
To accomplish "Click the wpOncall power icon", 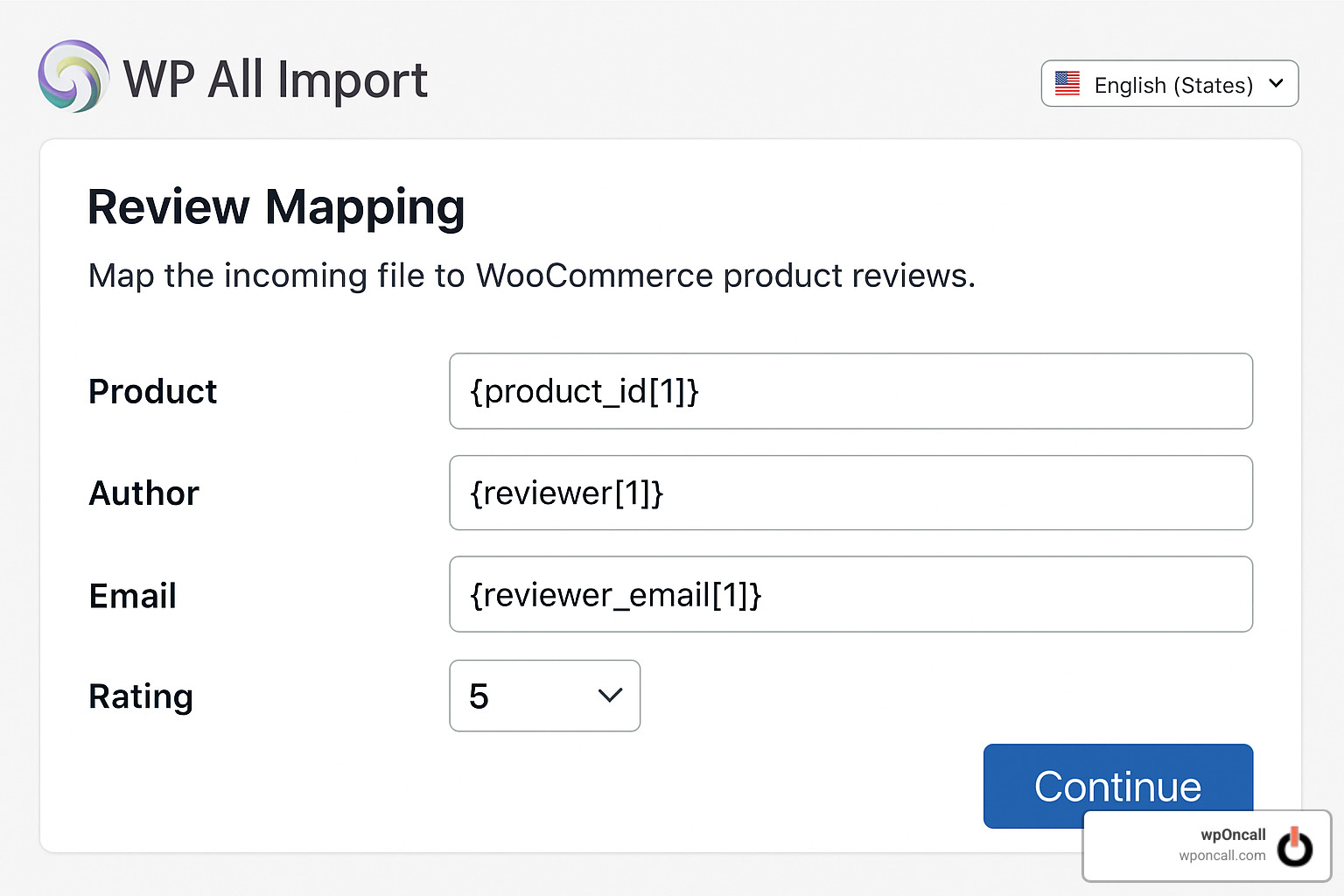I will pos(1294,846).
